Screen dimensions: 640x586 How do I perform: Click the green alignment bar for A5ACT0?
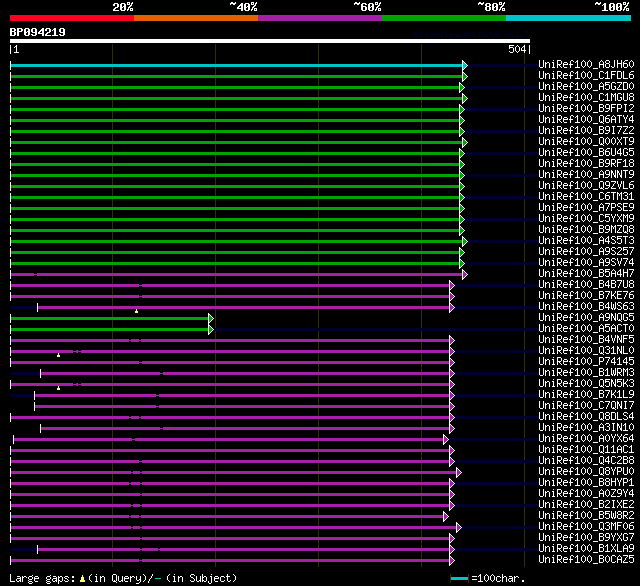coord(110,329)
